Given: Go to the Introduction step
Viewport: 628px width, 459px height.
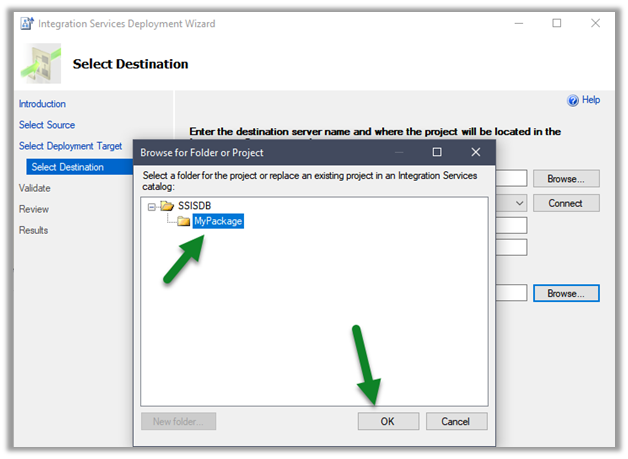Looking at the screenshot, I should [42, 104].
